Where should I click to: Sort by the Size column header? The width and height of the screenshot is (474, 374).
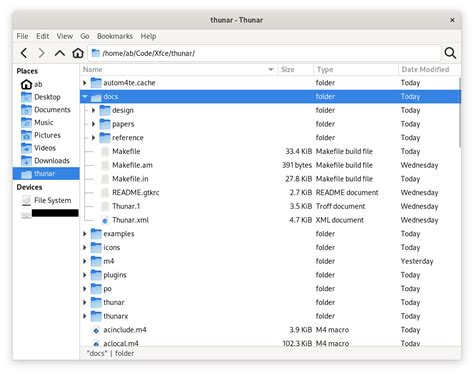tap(295, 69)
